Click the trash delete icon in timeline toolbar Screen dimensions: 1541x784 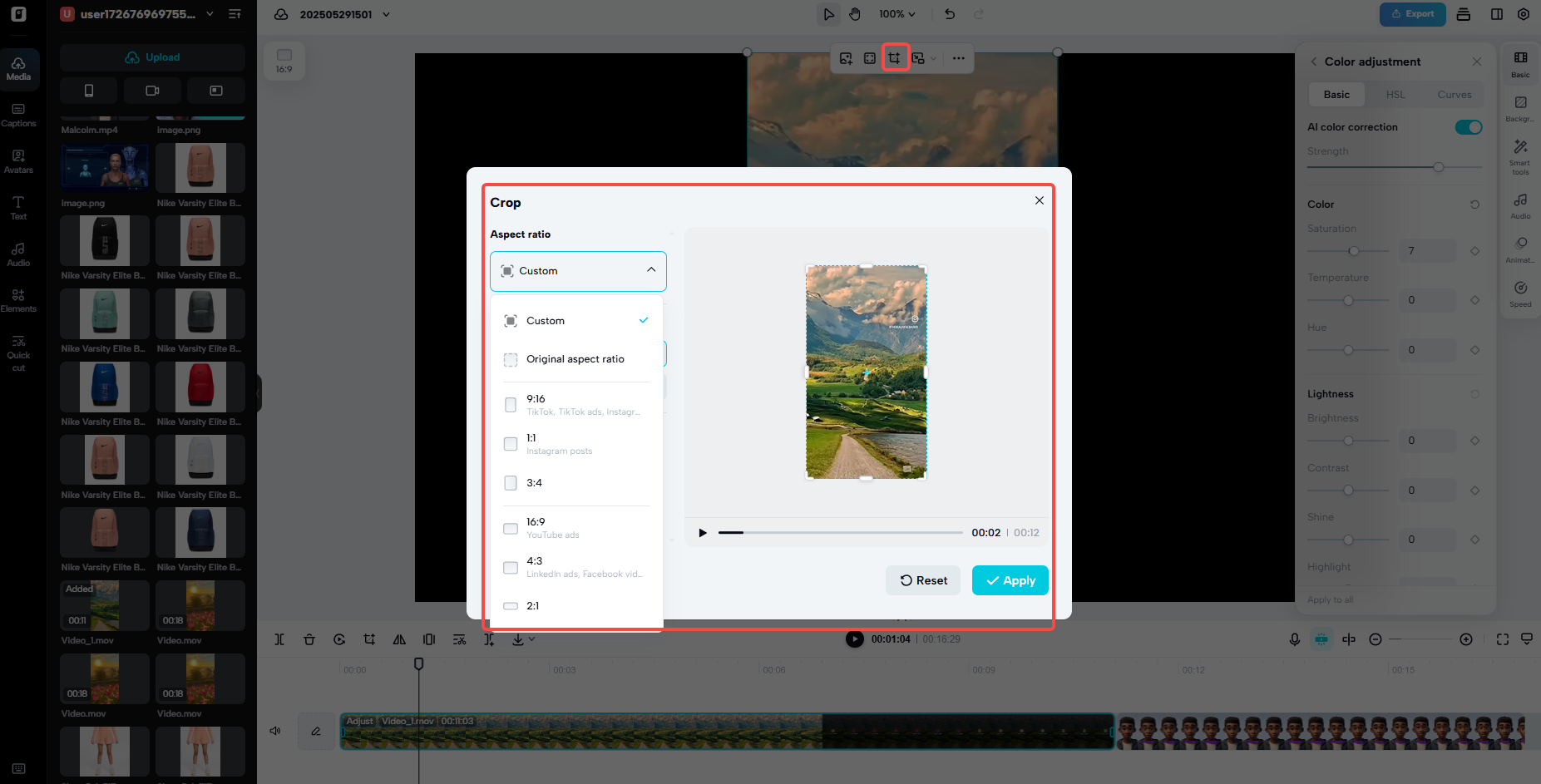309,639
